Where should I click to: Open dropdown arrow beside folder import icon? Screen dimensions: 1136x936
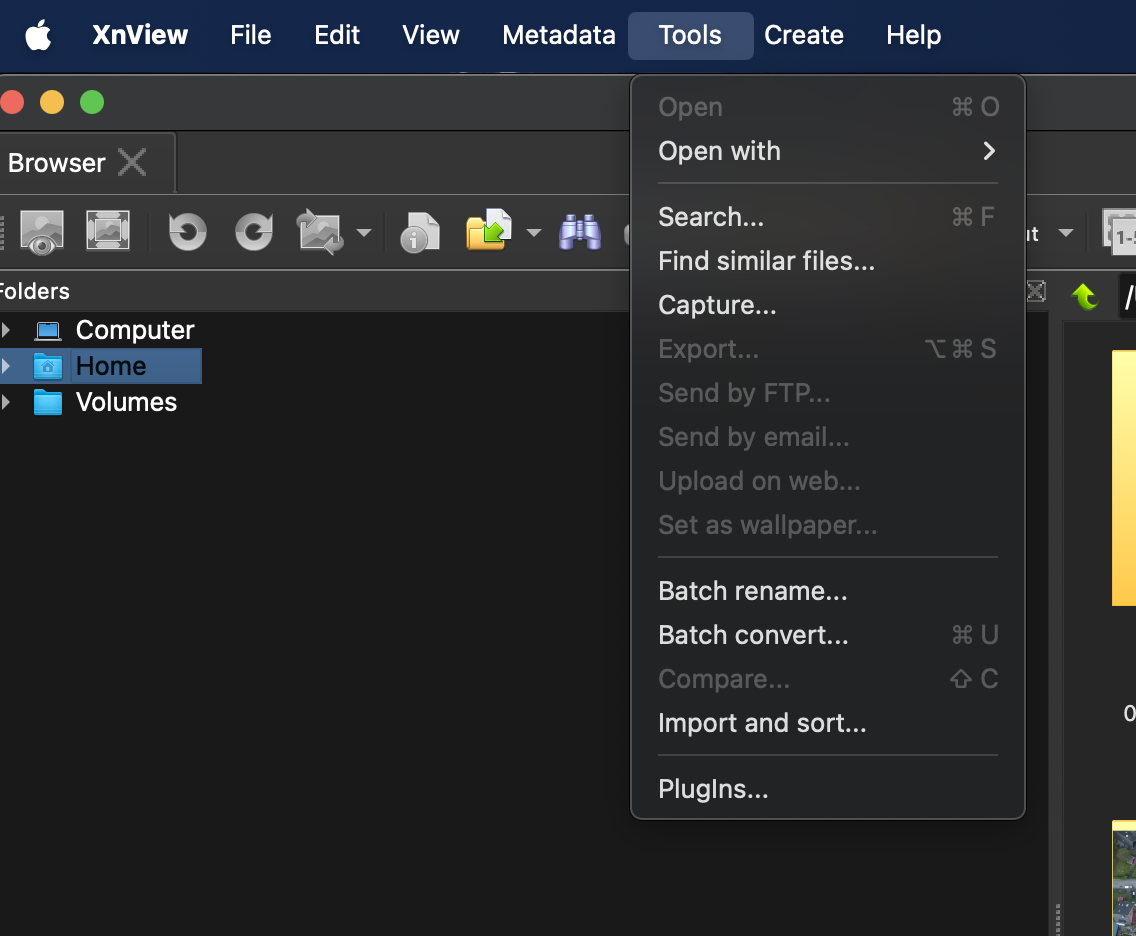pyautogui.click(x=534, y=233)
